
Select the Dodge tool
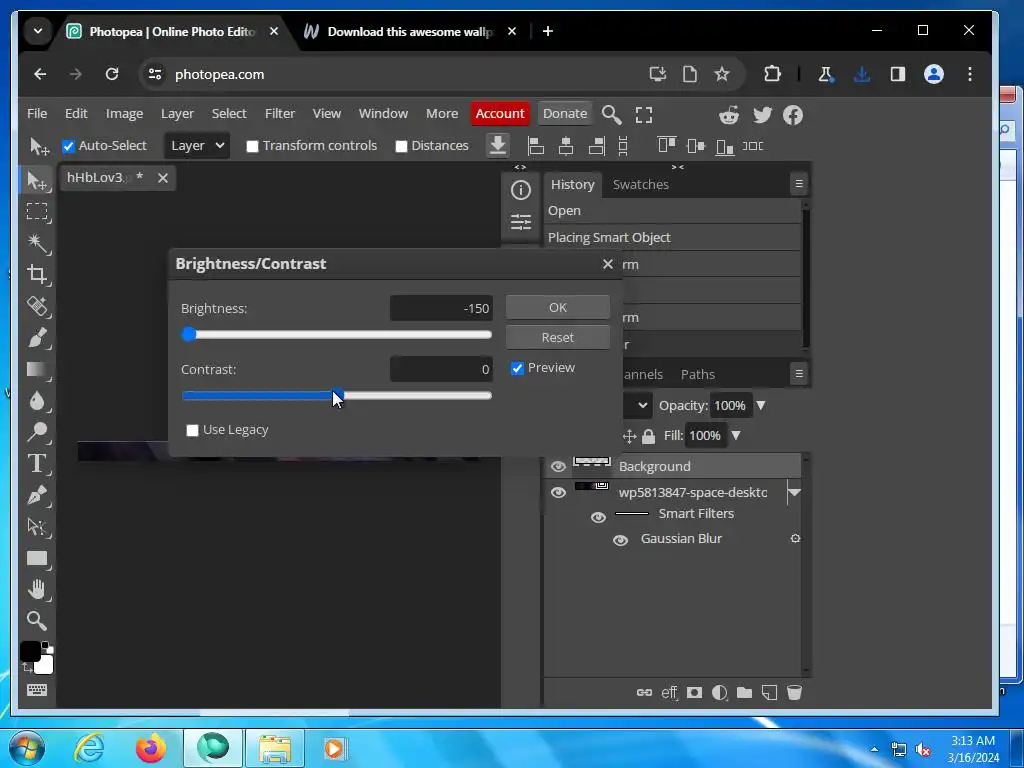click(x=37, y=432)
